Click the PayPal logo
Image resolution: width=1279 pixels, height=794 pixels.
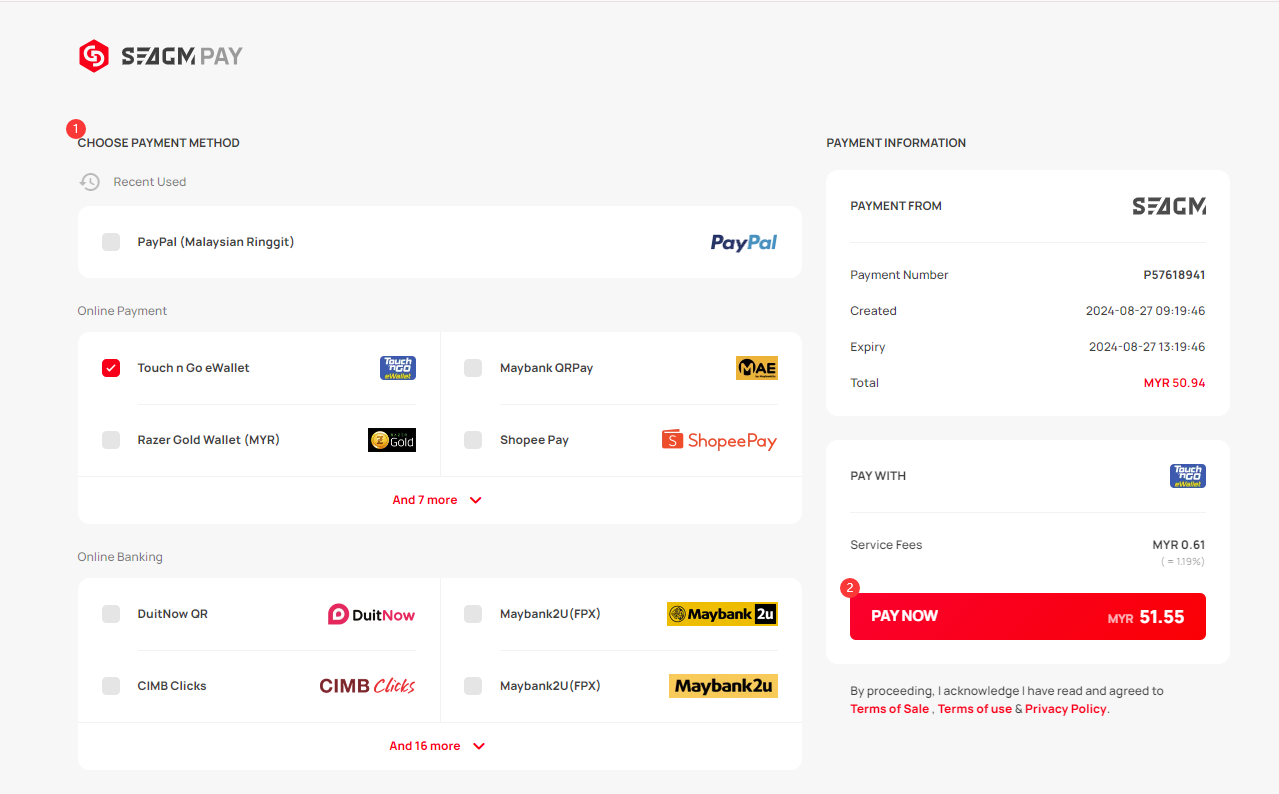coord(743,242)
